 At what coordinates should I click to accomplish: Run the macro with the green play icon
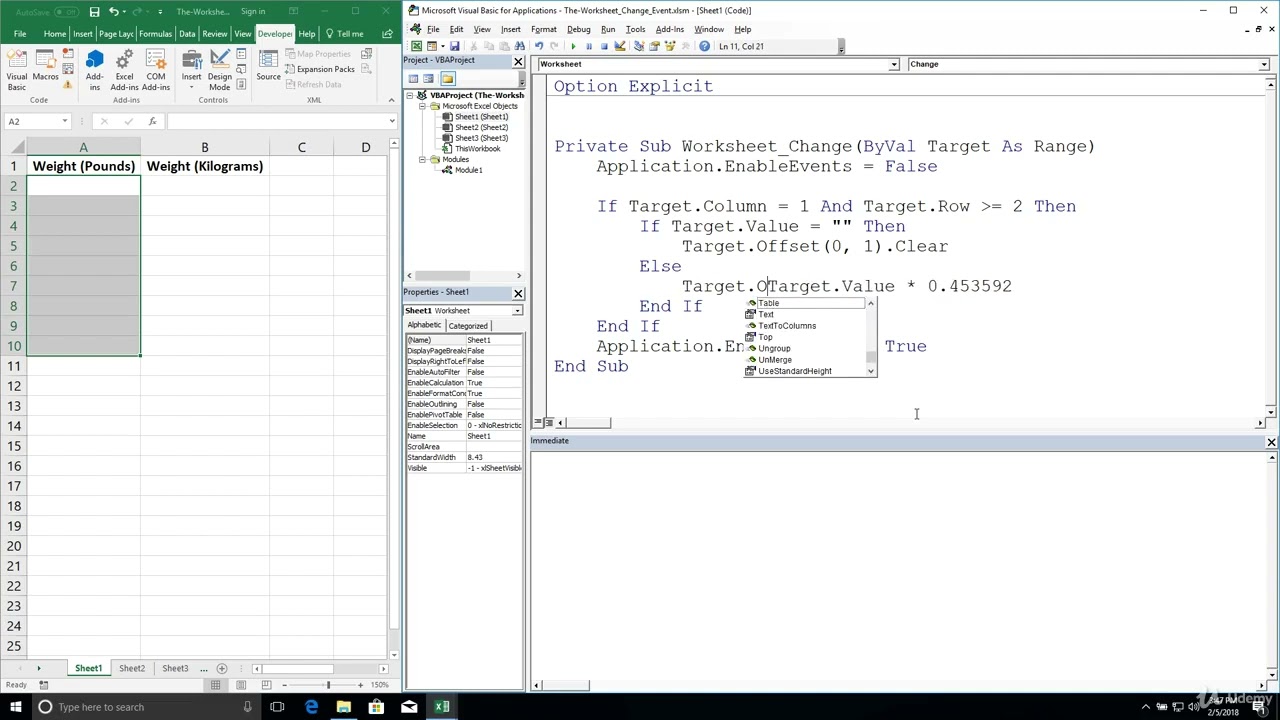tap(573, 46)
